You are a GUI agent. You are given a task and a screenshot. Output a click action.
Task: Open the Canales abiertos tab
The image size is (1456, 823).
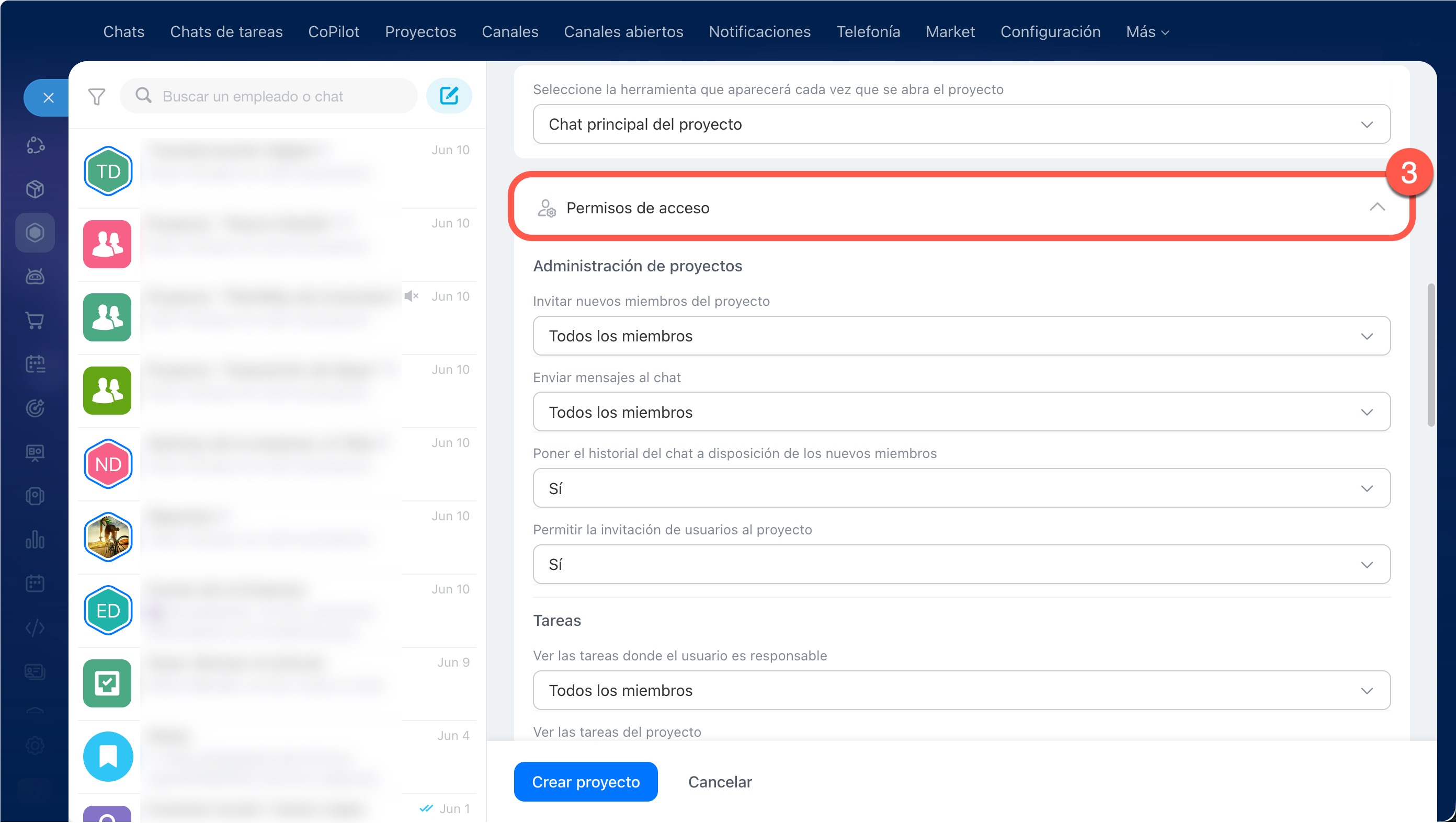(623, 32)
